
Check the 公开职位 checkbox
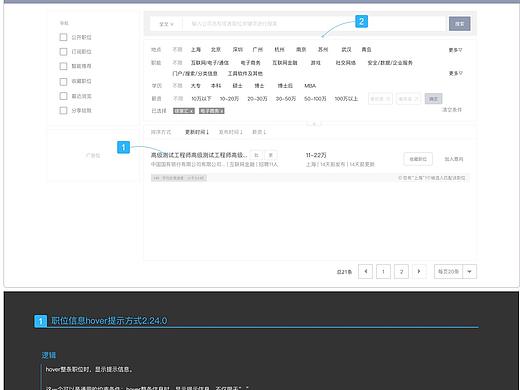[63, 37]
